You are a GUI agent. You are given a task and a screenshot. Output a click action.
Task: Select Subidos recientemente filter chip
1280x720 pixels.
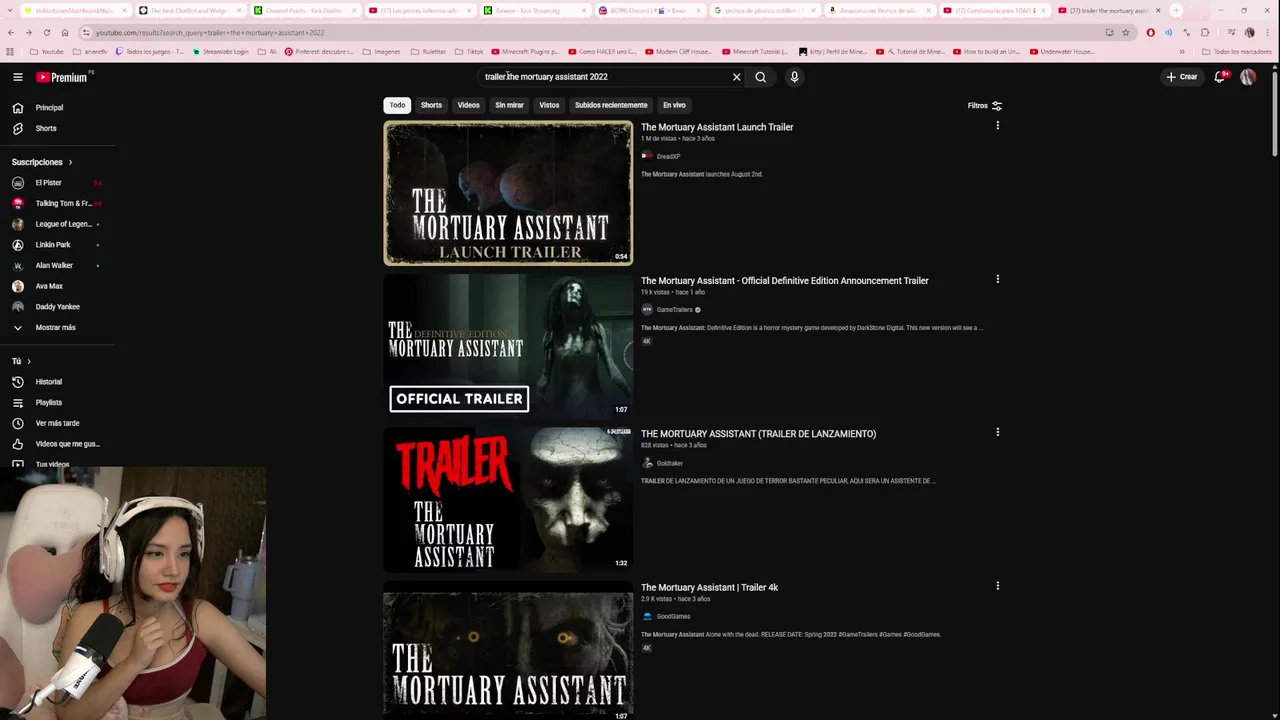[x=611, y=105]
